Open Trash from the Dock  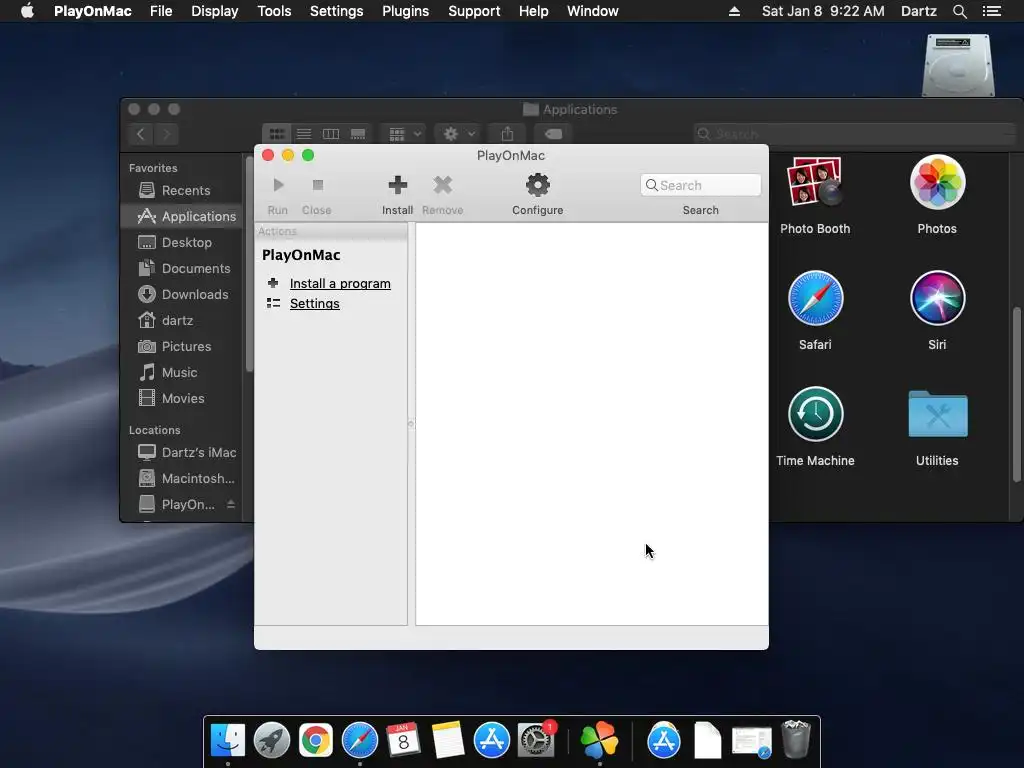(x=796, y=739)
